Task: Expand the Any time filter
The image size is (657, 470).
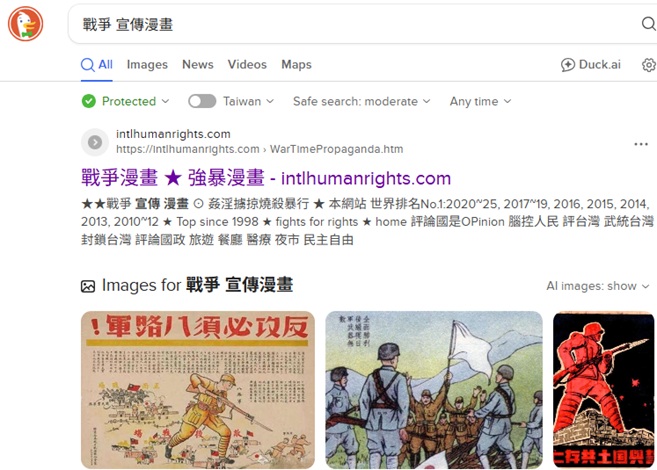Action: (x=481, y=101)
